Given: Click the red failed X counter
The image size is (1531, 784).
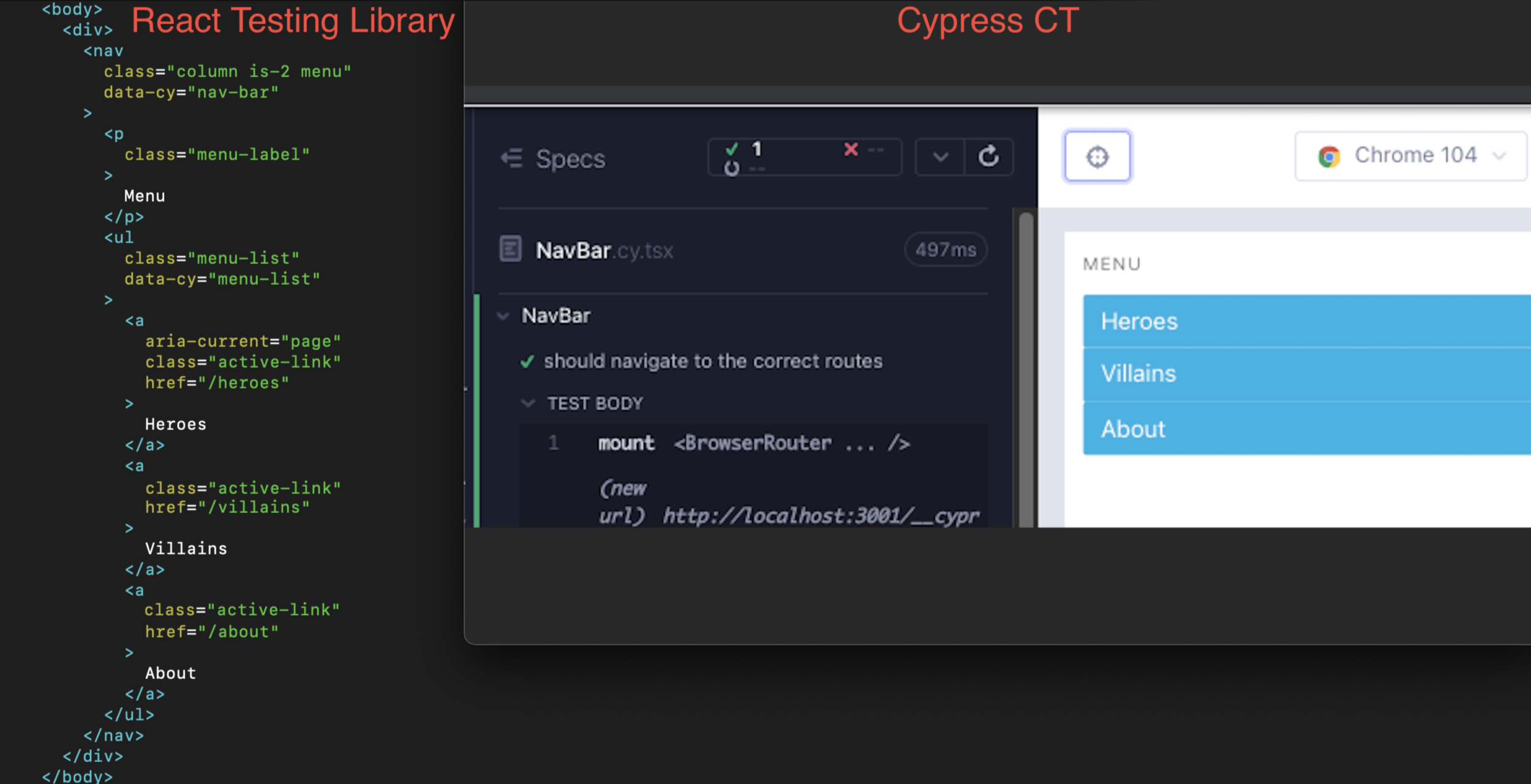Looking at the screenshot, I should click(851, 149).
